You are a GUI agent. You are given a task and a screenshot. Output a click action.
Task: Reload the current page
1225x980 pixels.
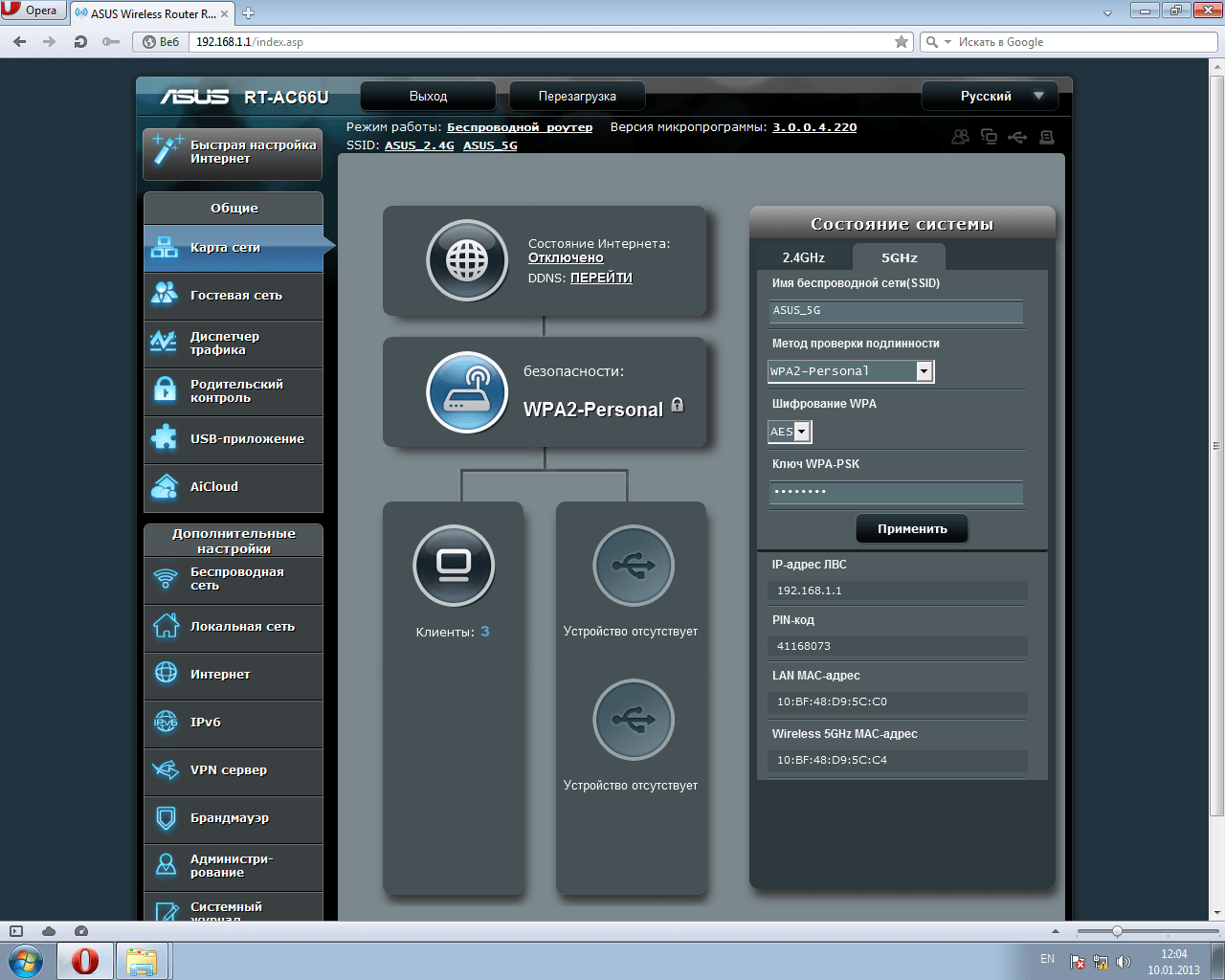click(80, 42)
